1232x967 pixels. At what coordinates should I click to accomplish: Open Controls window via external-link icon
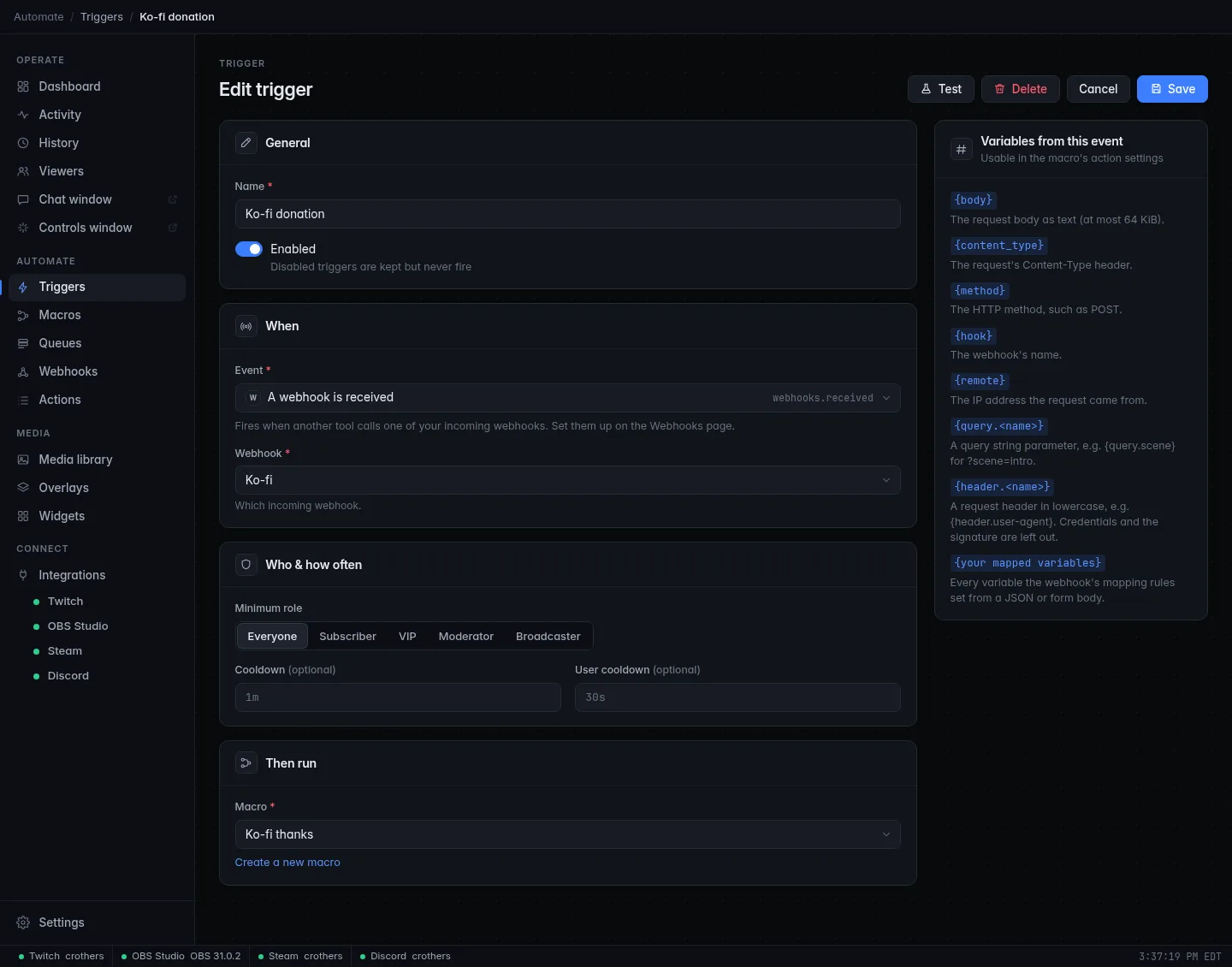click(x=173, y=228)
